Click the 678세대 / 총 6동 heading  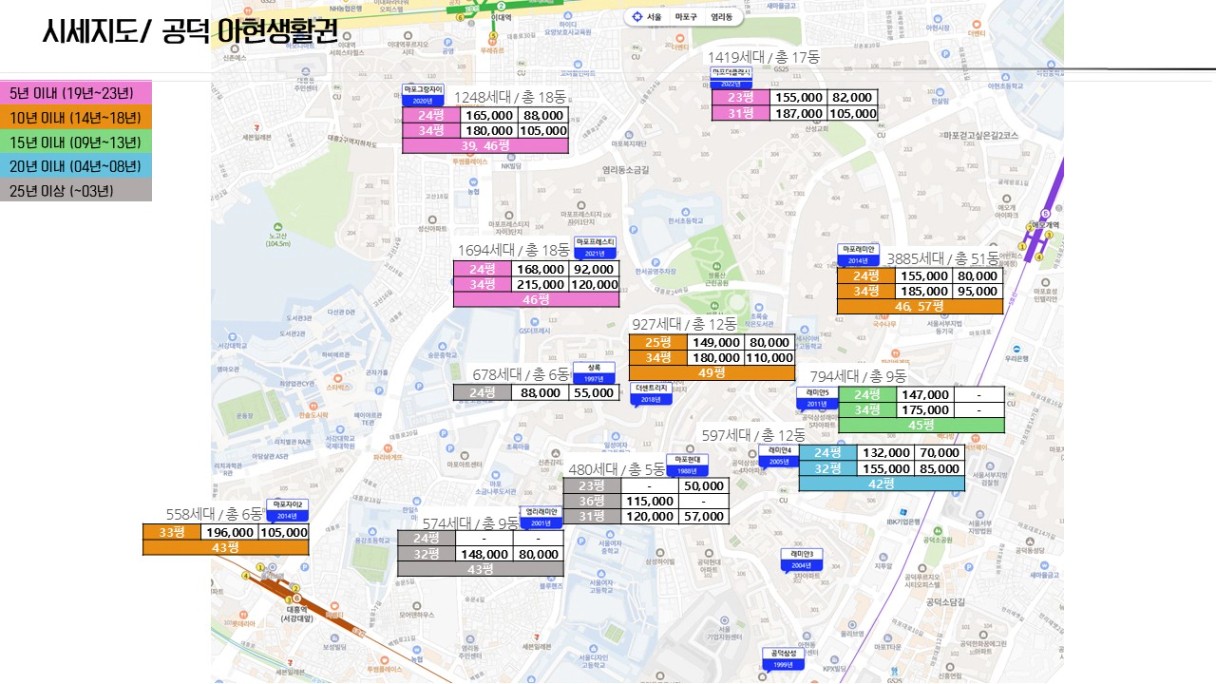pos(520,375)
